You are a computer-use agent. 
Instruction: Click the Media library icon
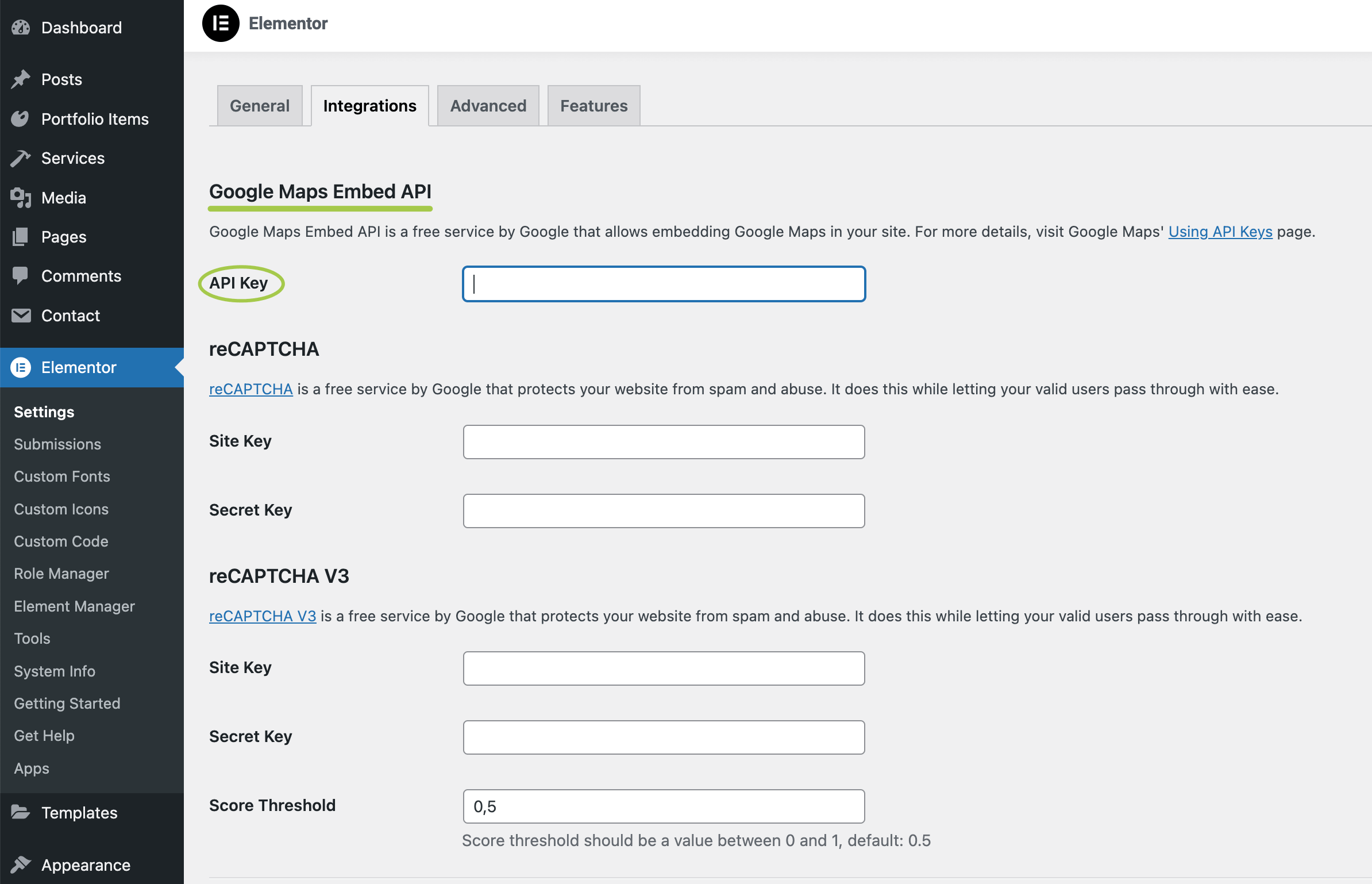pos(21,198)
